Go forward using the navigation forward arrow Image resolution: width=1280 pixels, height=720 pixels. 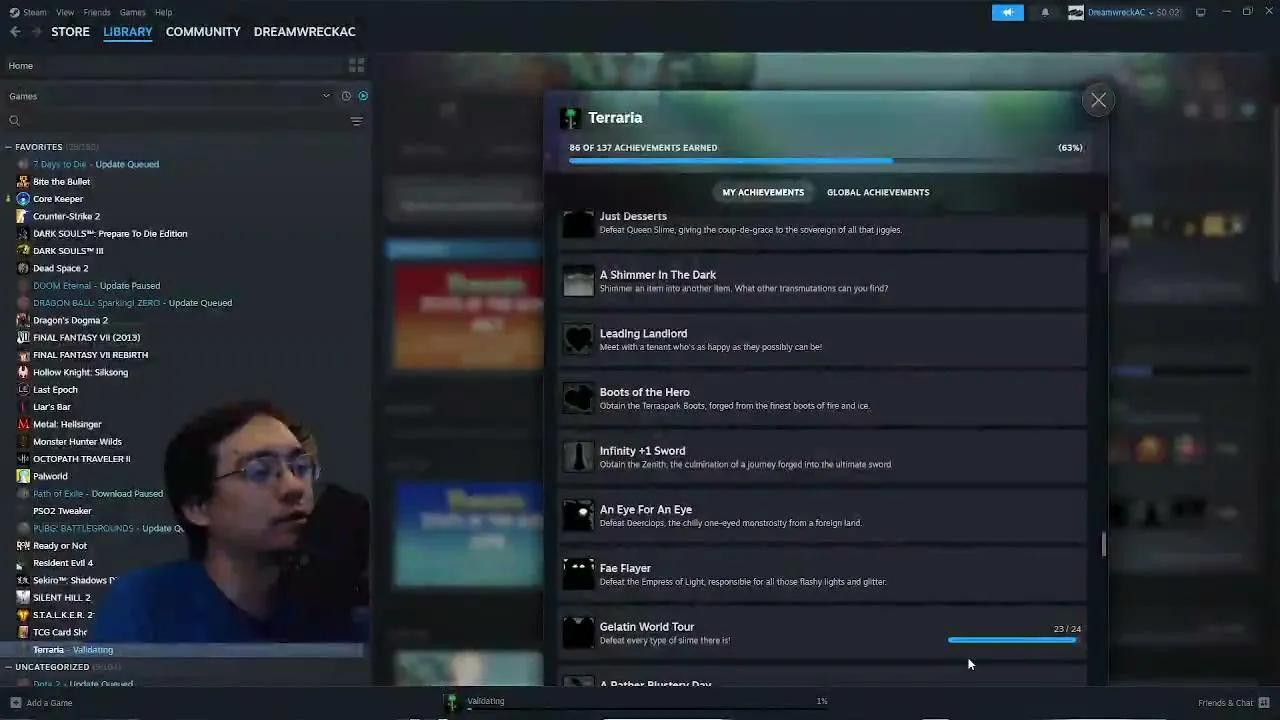tap(36, 32)
